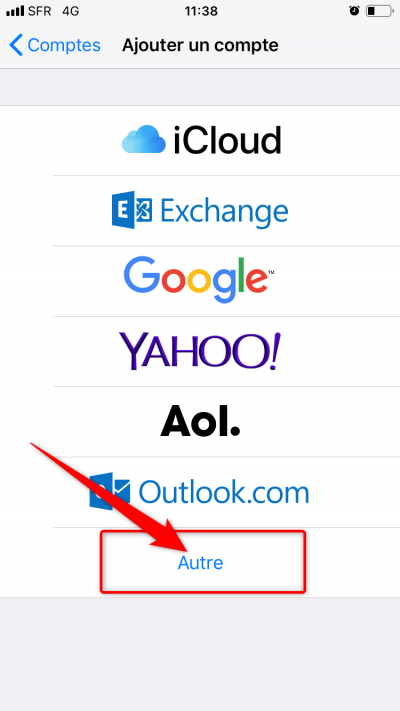Open the Autre account option

(x=200, y=563)
